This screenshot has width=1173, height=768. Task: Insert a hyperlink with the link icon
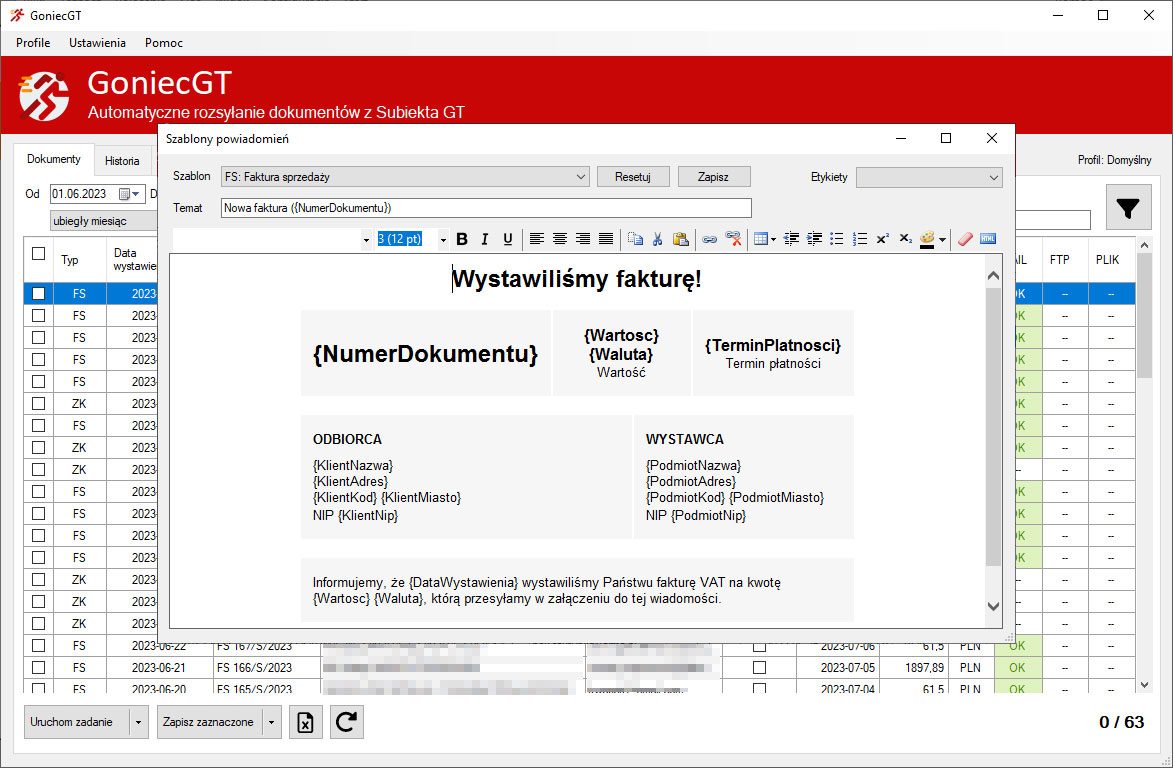click(x=709, y=239)
